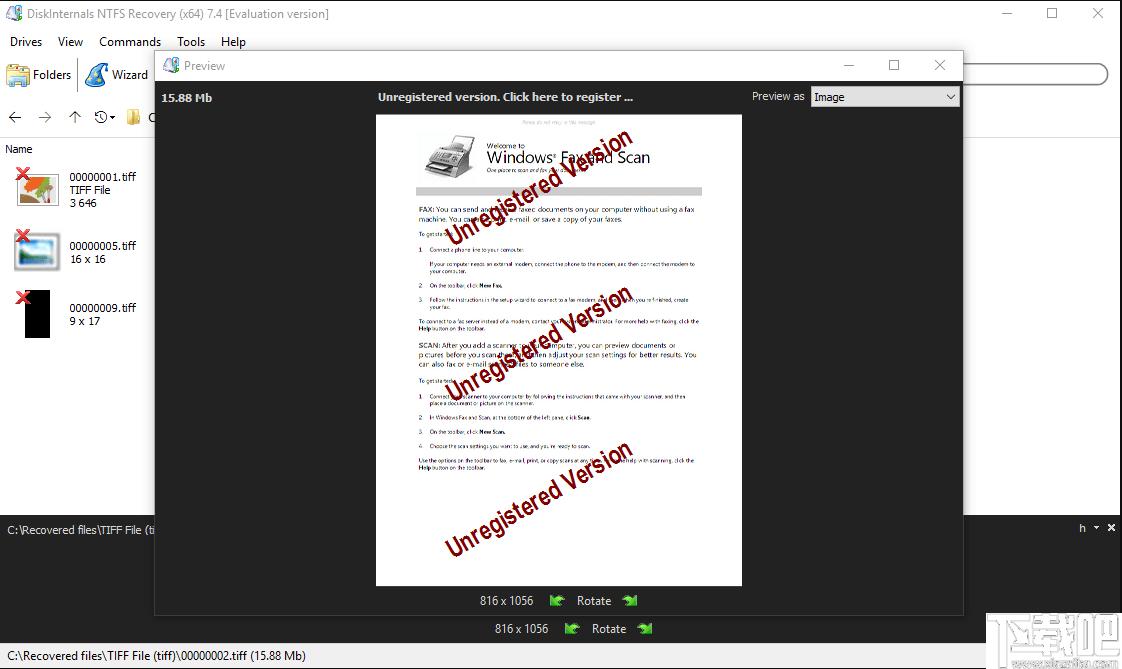The width and height of the screenshot is (1122, 669).
Task: Rotate right in main window's bottom bar
Action: [x=645, y=628]
